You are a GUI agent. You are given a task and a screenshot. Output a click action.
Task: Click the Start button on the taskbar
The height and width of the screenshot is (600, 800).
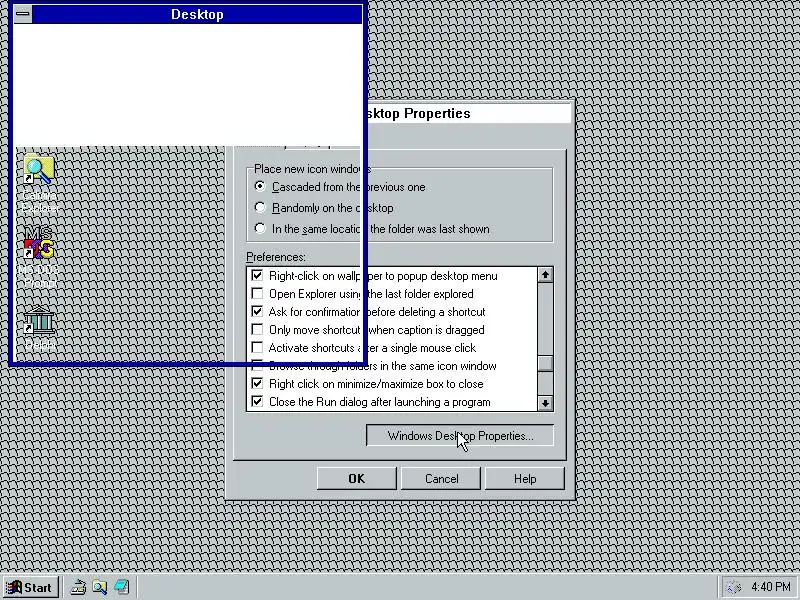[31, 587]
